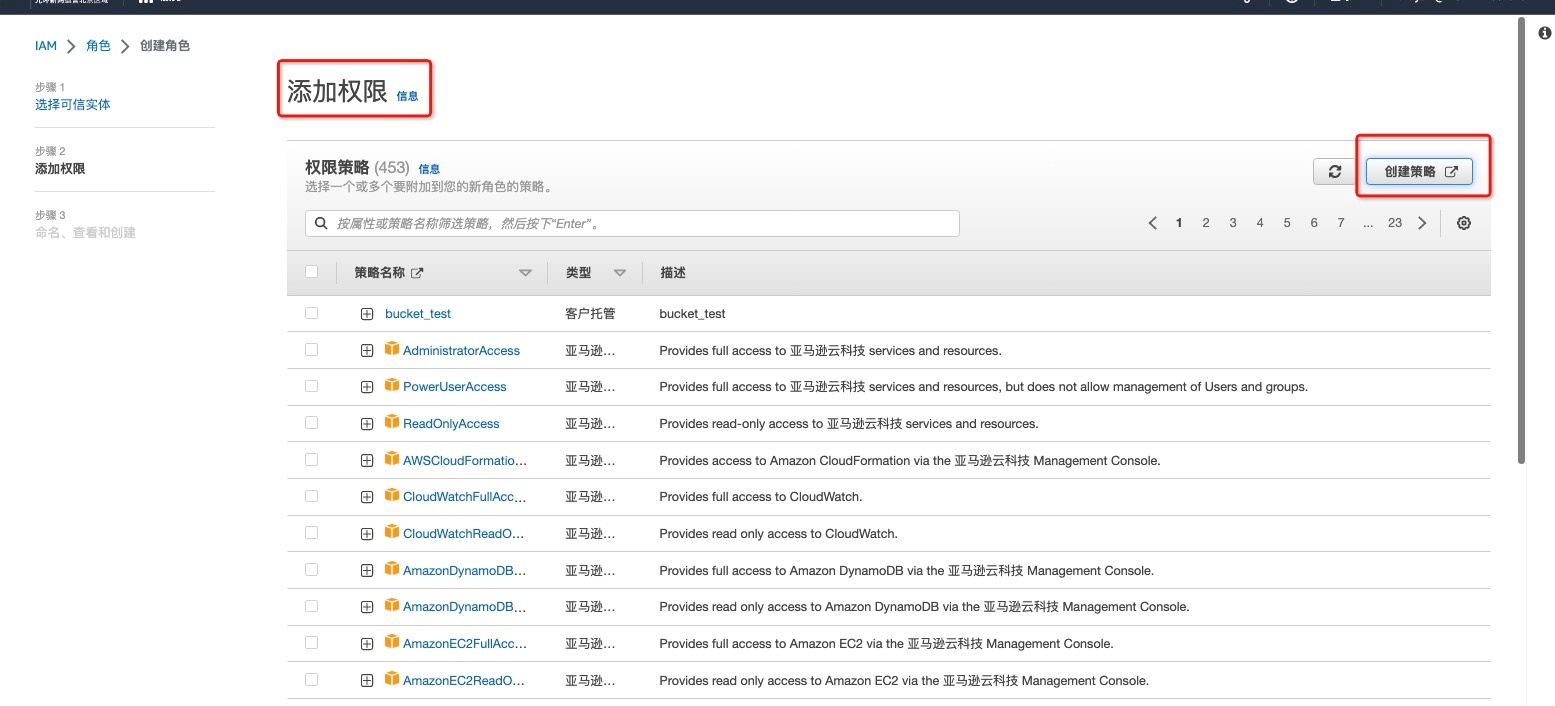Image resolution: width=1555 pixels, height=706 pixels.
Task: Jump to page 5 of policies
Action: [x=1287, y=223]
